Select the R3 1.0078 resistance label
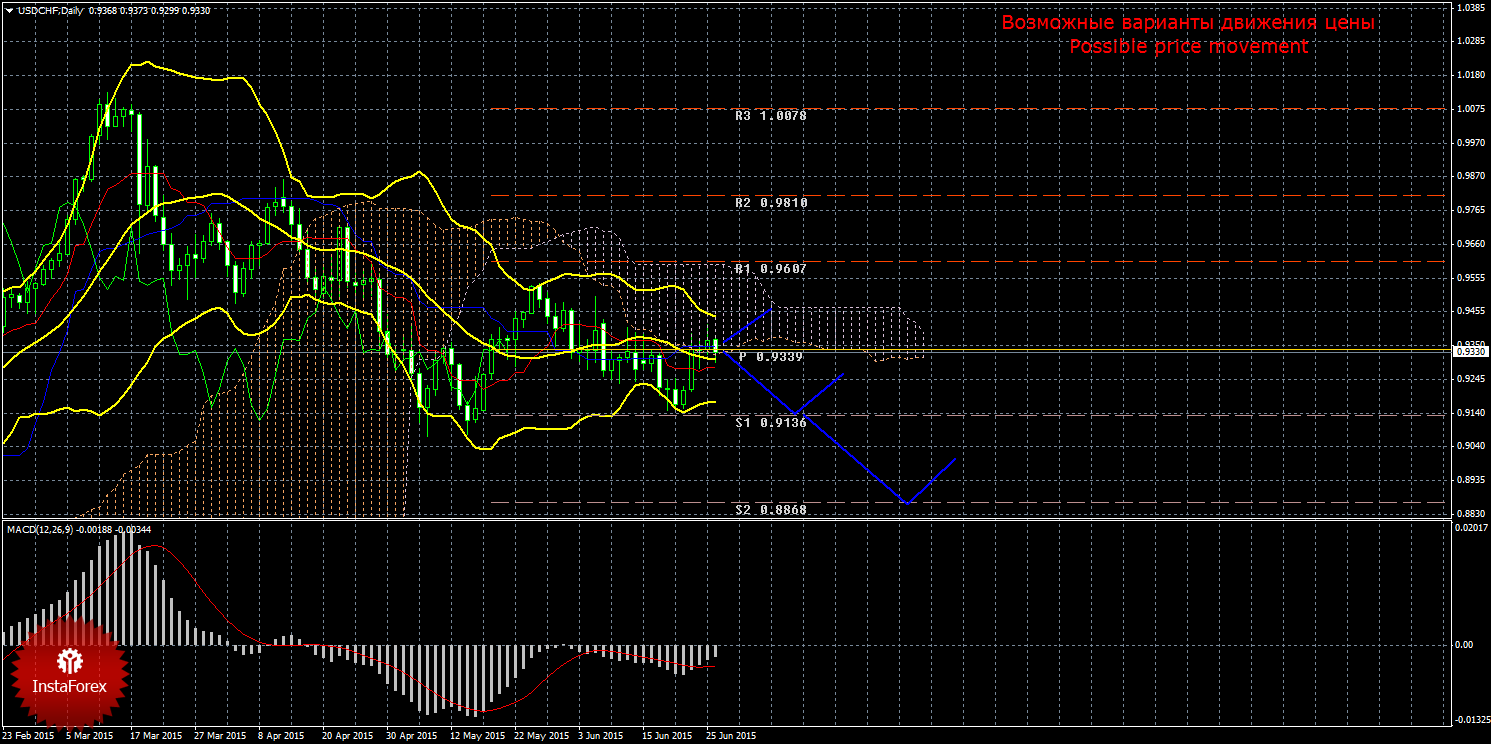The width and height of the screenshot is (1491, 744). point(770,116)
